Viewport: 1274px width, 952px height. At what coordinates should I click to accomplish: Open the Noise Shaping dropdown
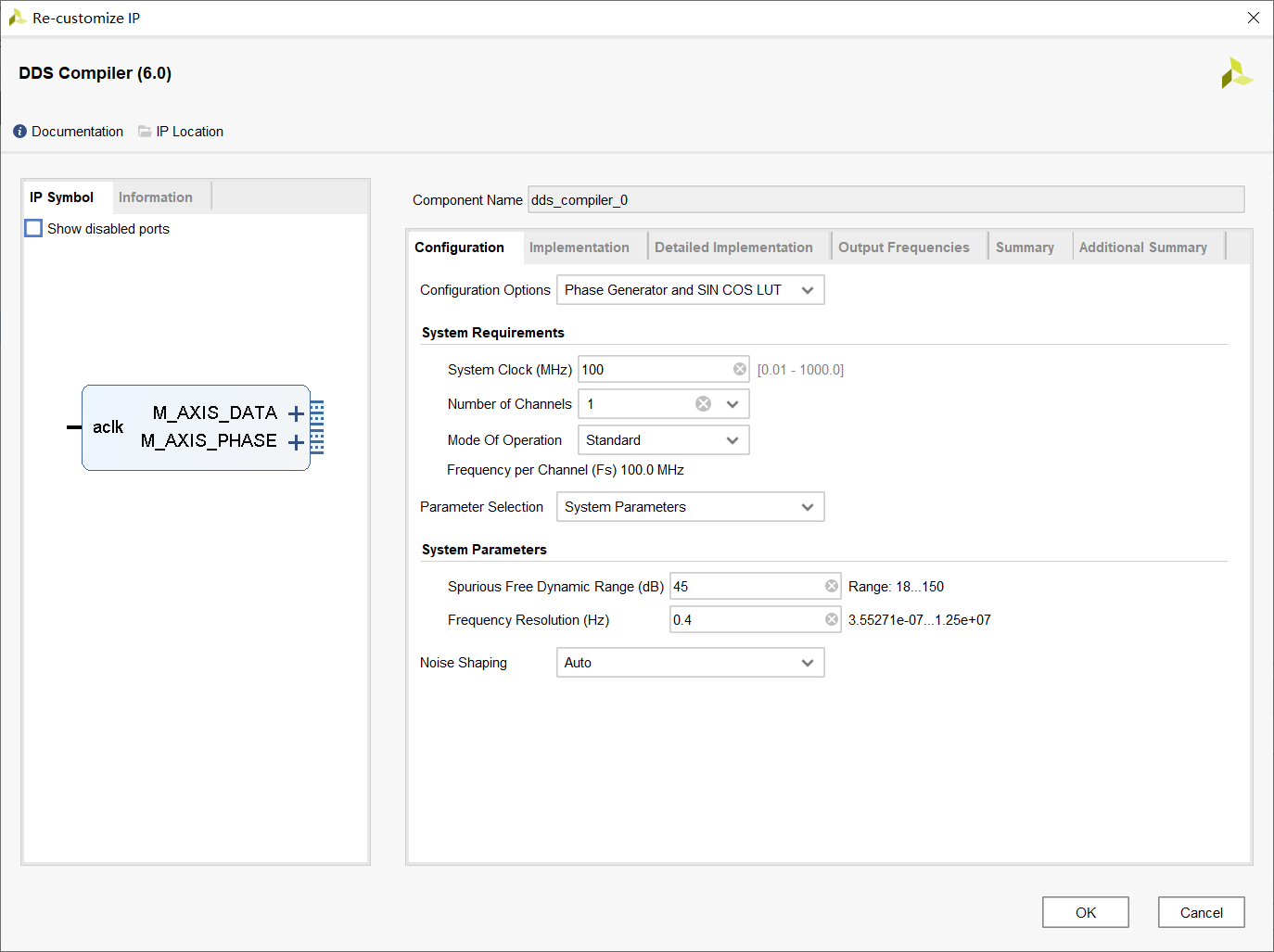(x=690, y=663)
